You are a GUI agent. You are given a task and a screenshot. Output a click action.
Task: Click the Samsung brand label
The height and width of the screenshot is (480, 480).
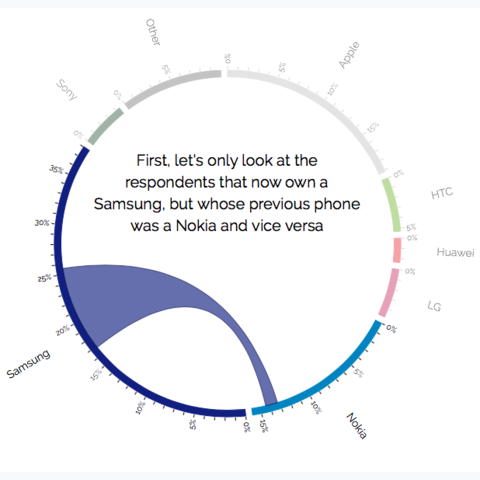coord(28,364)
